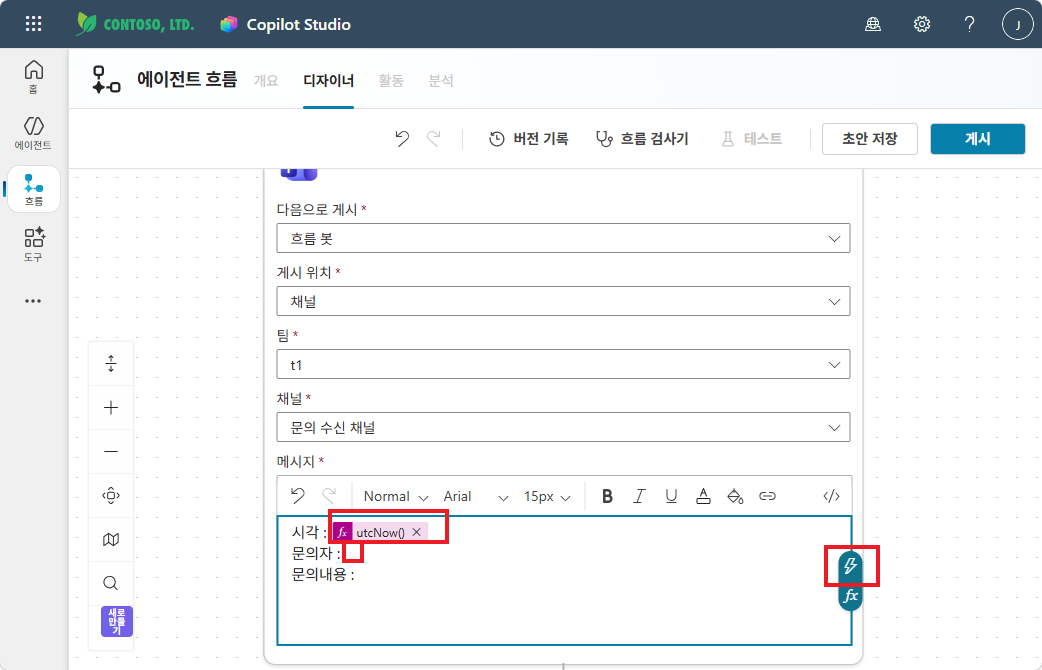Open the 도구 sidebar item
The height and width of the screenshot is (670, 1042).
coord(33,245)
